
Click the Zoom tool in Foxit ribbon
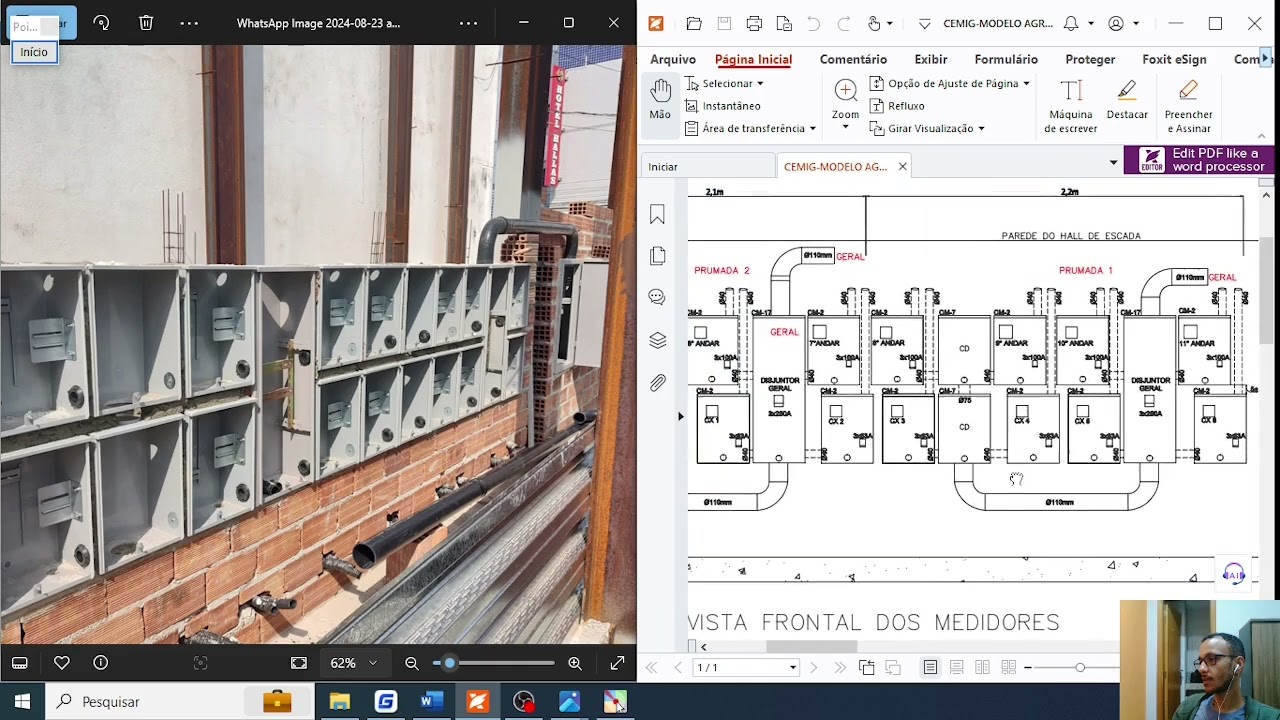845,101
